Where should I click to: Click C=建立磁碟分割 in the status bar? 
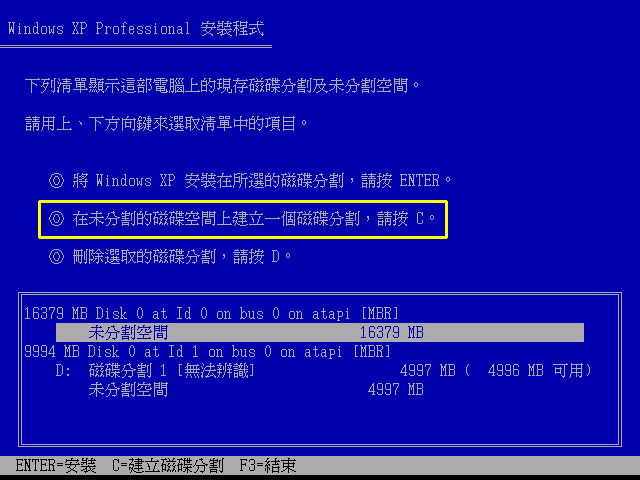[168, 465]
